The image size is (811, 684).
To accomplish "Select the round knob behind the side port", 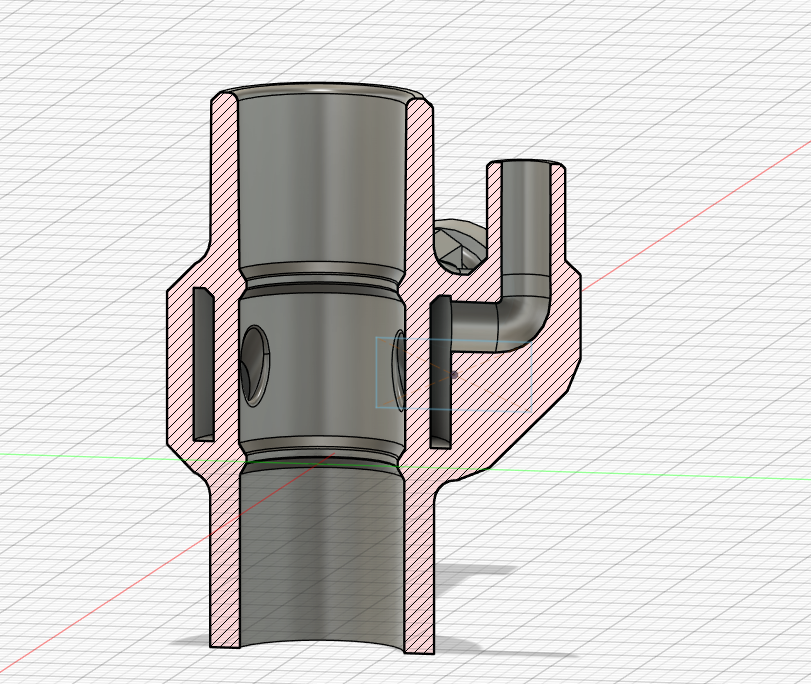I will pos(457,246).
